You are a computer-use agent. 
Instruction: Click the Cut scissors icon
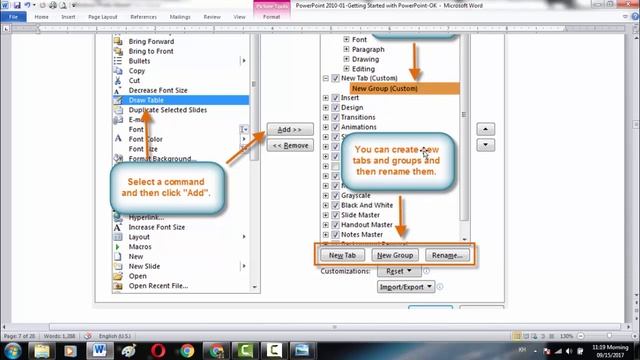(x=118, y=80)
